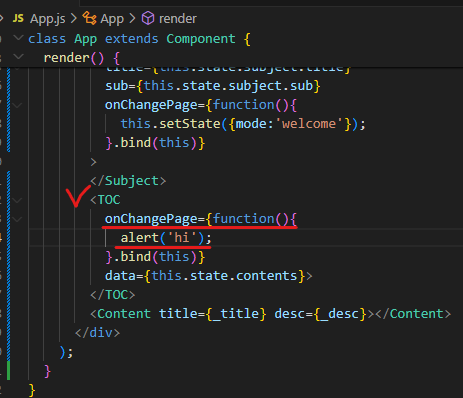Click the data={this.state.contents} attribute
This screenshot has width=463, height=398.
tap(205, 276)
